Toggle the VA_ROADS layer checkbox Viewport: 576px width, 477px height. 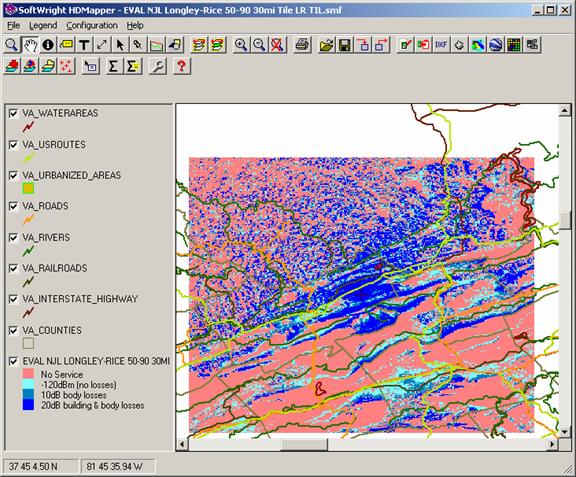pos(13,206)
